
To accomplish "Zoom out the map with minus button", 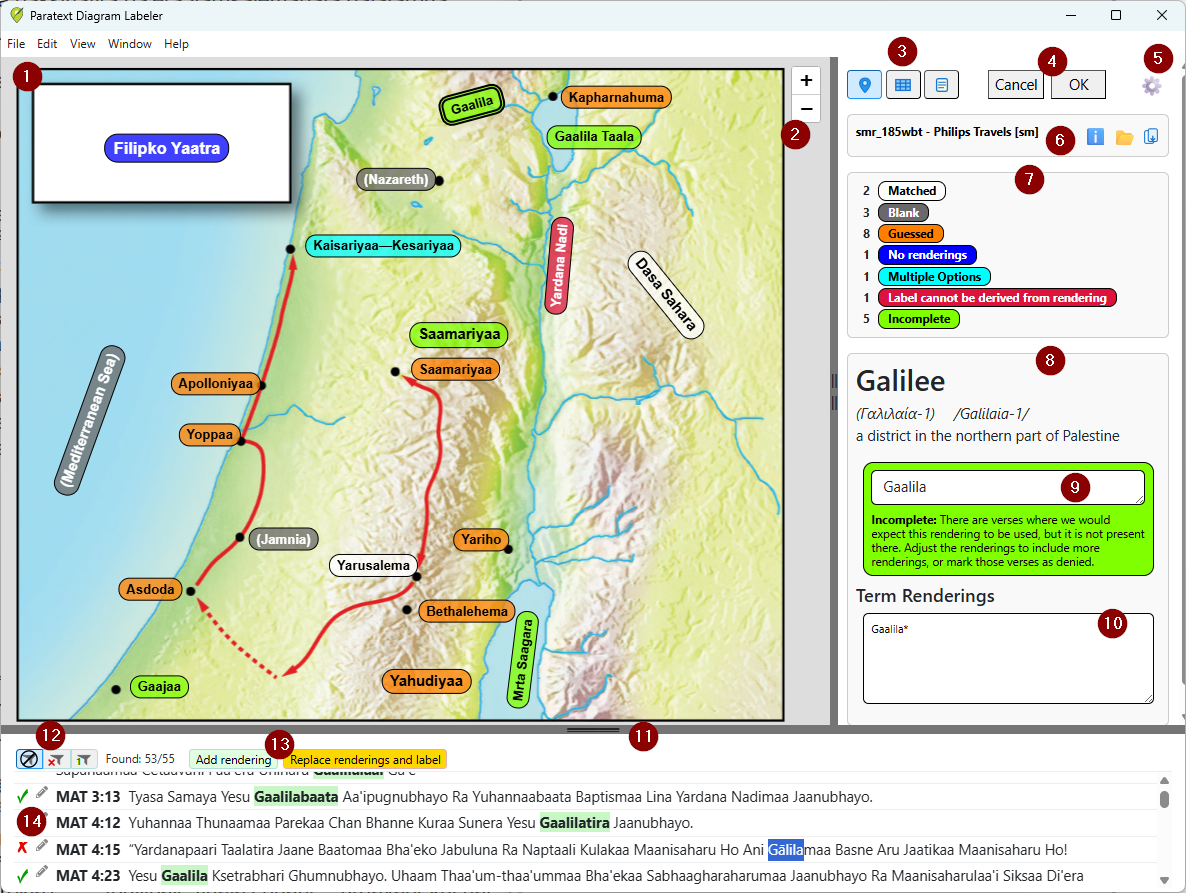I will [805, 109].
